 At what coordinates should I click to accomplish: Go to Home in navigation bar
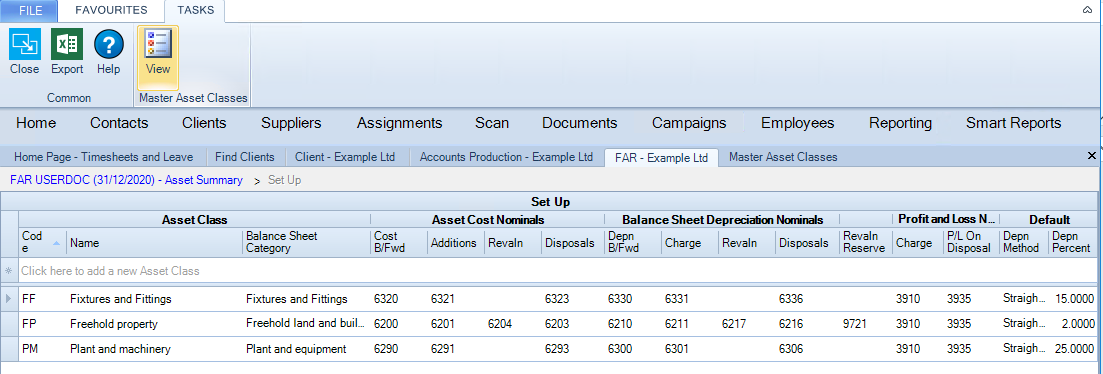[36, 123]
